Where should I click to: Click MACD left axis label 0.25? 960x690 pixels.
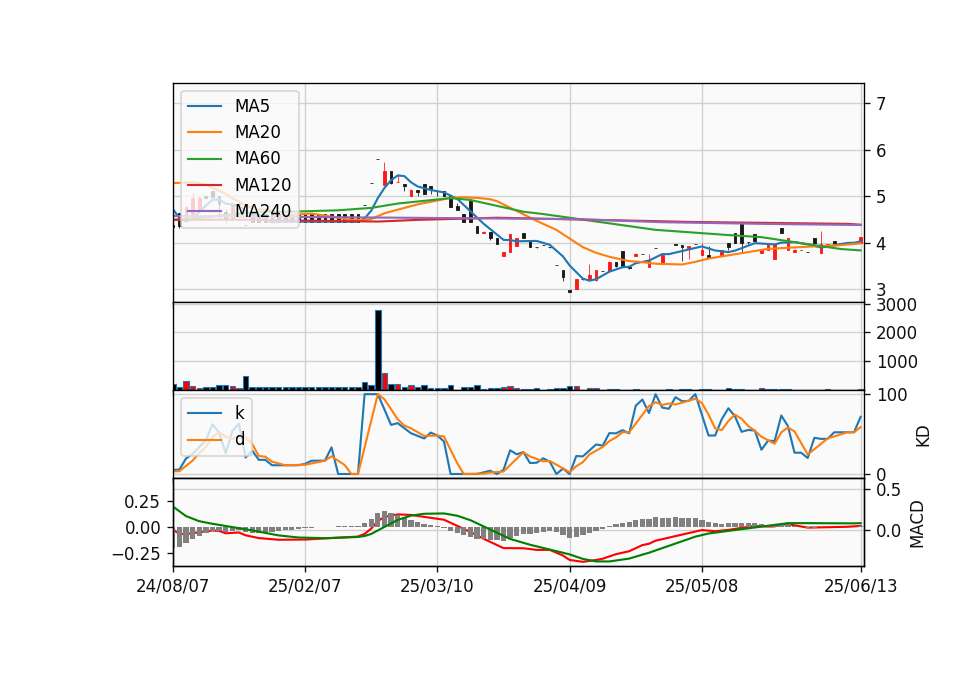tap(141, 502)
